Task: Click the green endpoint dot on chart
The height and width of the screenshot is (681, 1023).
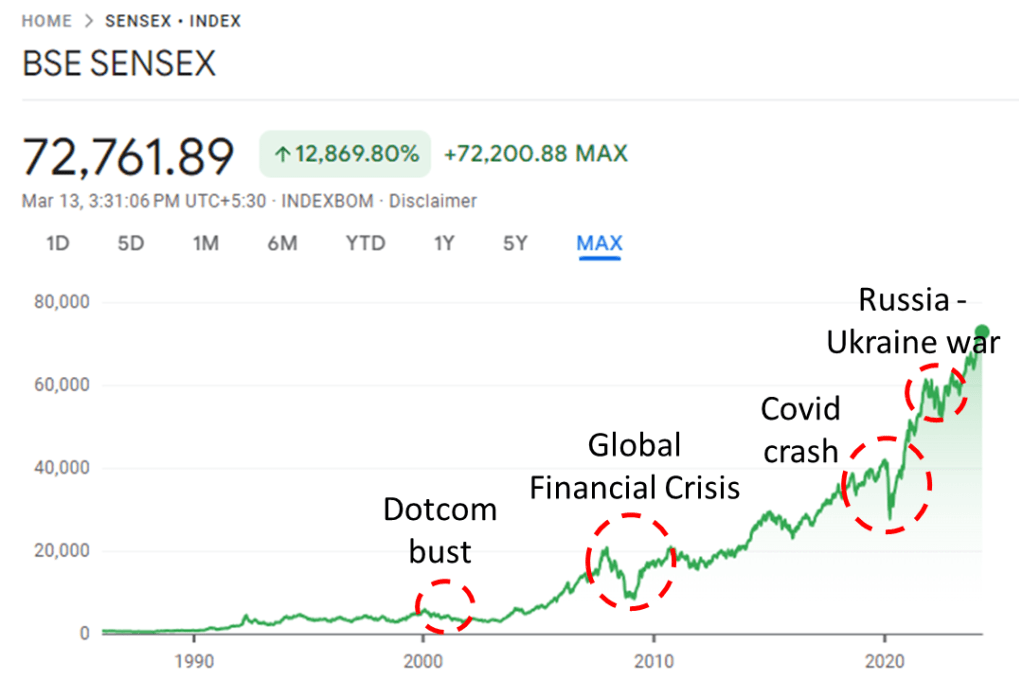Action: pyautogui.click(x=982, y=332)
